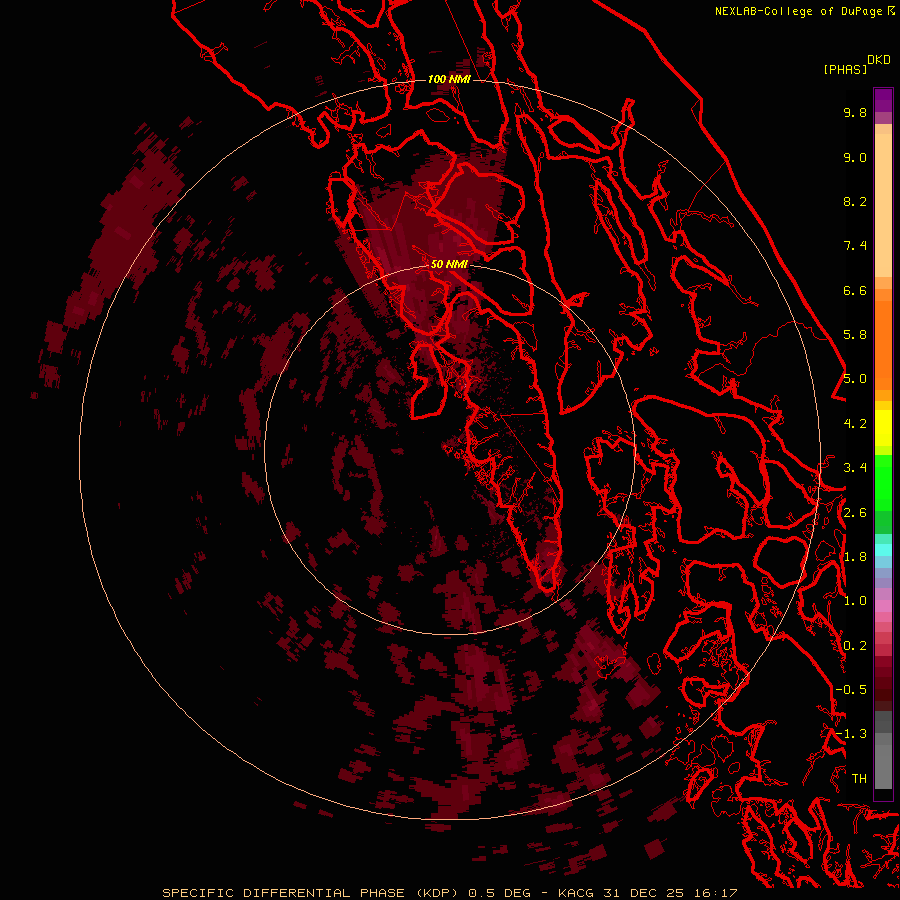The image size is (900, 900).
Task: Click the 2.6 value on the color scale
Action: coord(855,513)
